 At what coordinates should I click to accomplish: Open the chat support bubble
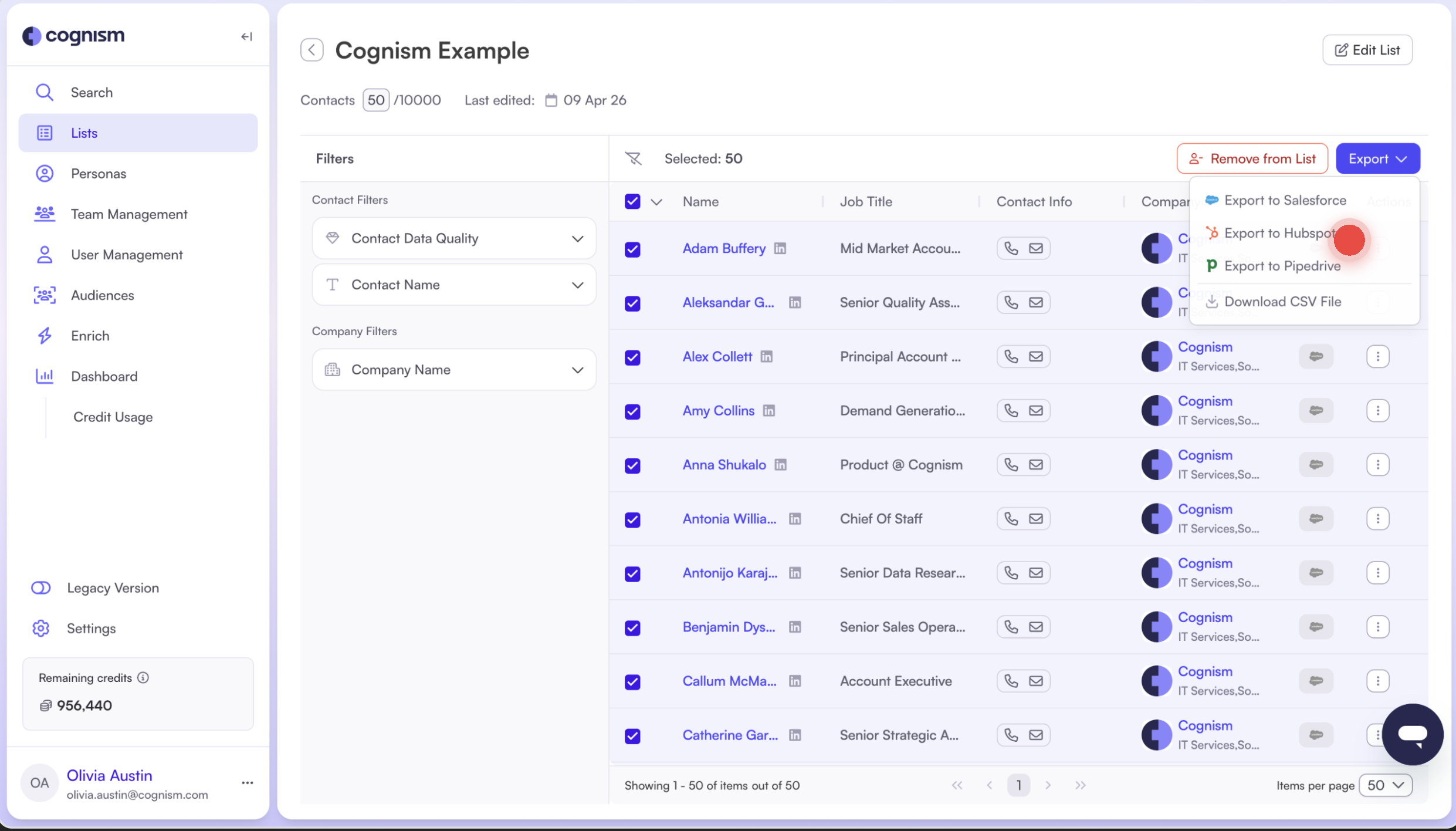pos(1412,734)
